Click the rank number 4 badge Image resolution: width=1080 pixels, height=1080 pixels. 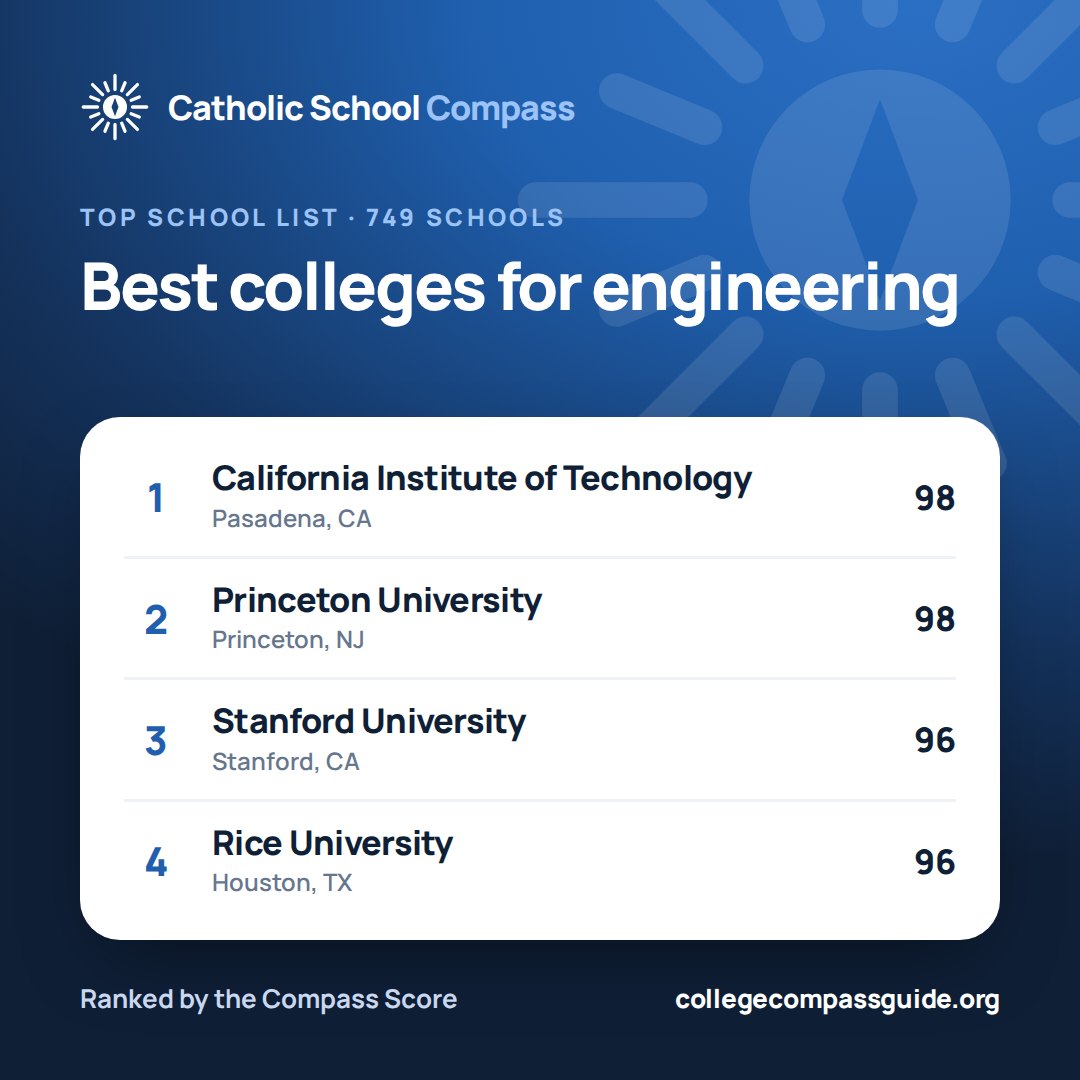(156, 862)
